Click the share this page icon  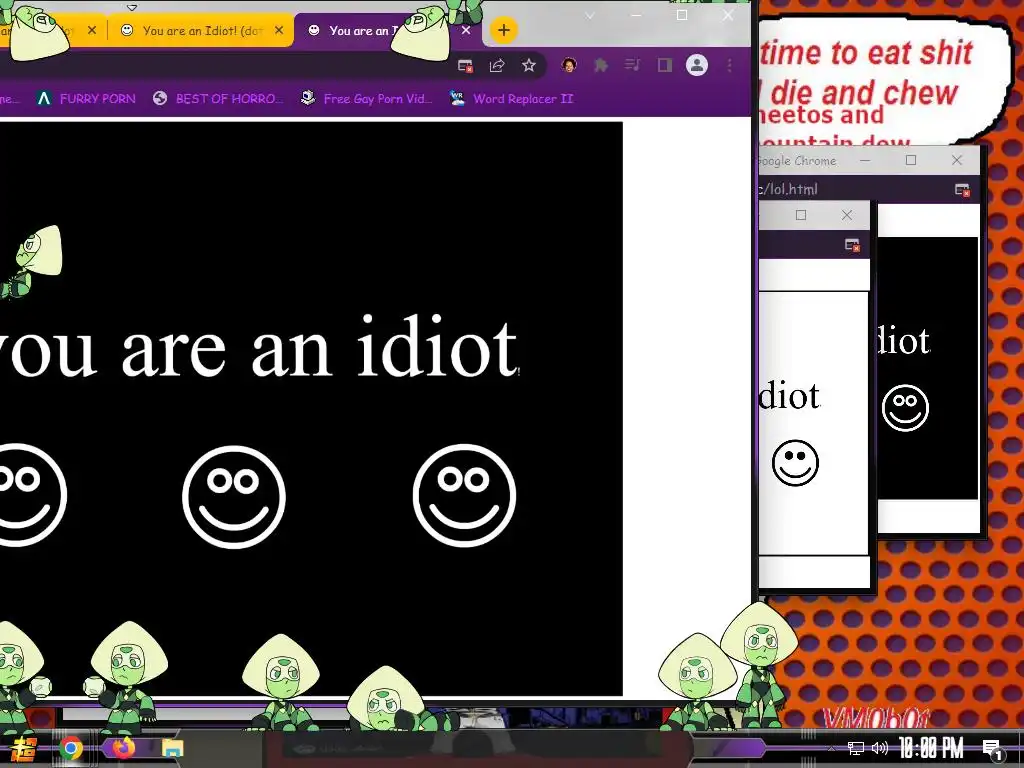[497, 65]
